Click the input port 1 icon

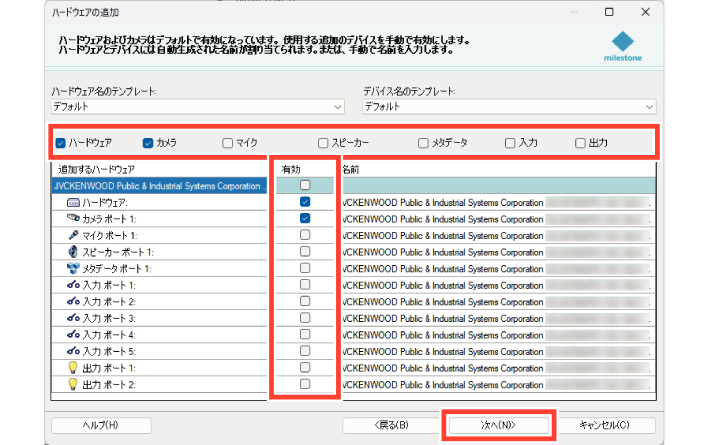(x=72, y=285)
